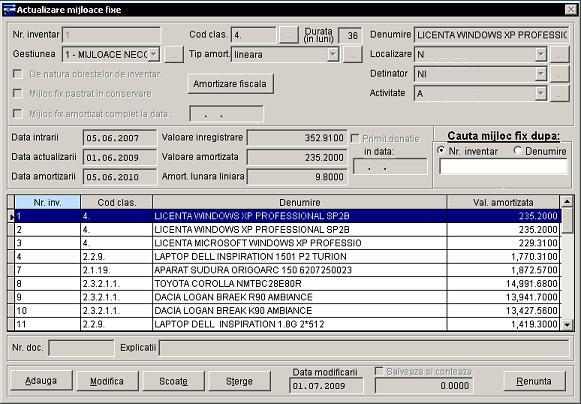Click the Nr. inv. column header
The width and height of the screenshot is (581, 404).
pos(47,202)
